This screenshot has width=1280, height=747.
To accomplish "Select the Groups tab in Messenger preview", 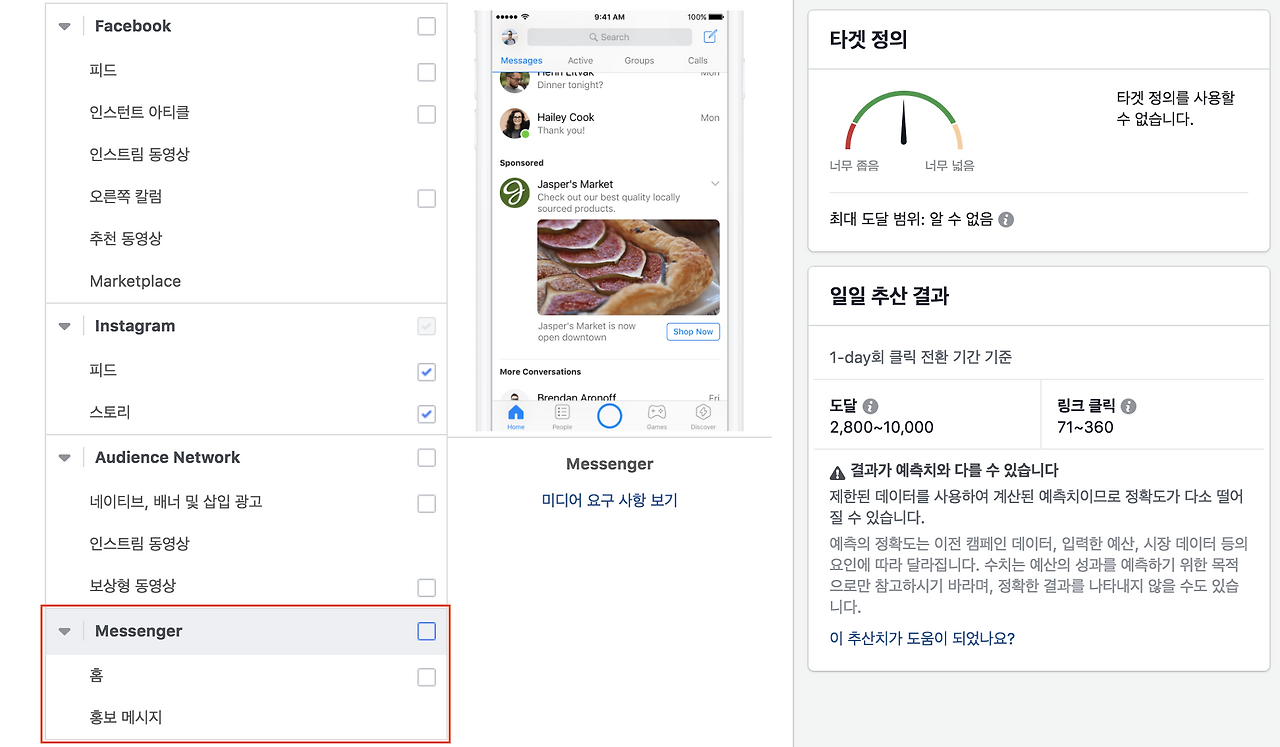I will (x=638, y=60).
